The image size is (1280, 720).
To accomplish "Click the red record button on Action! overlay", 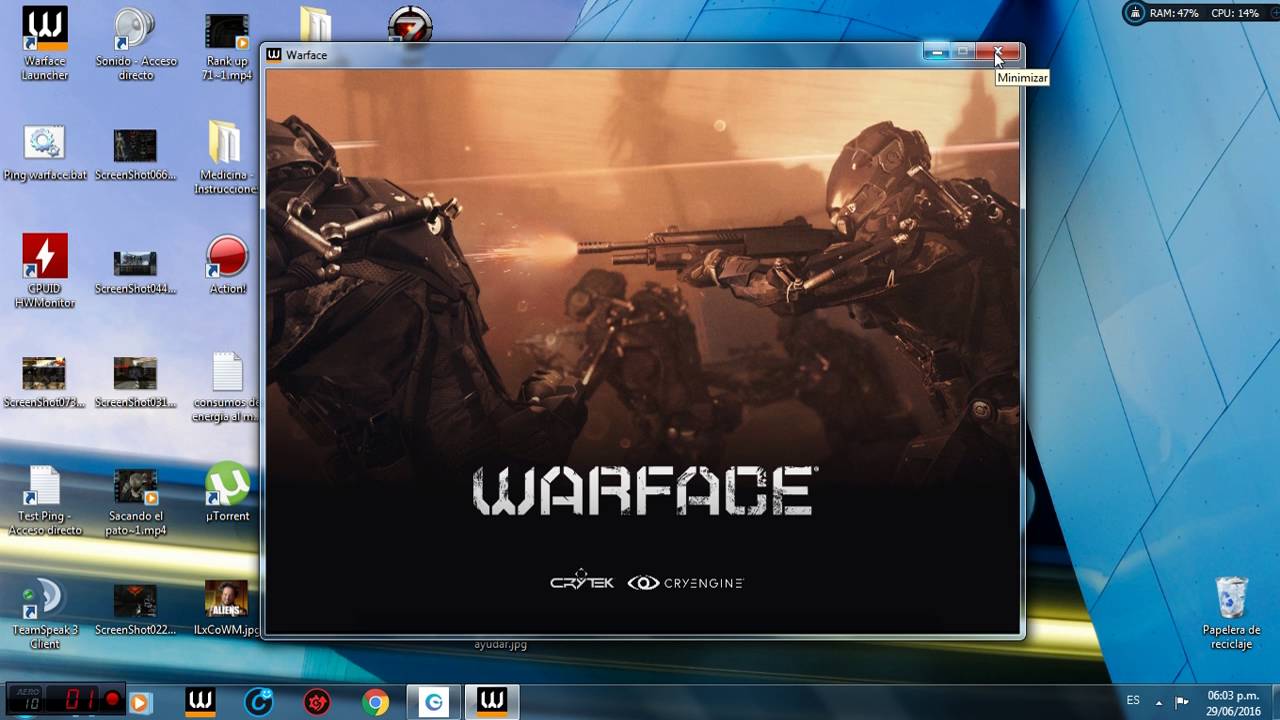I will (113, 700).
